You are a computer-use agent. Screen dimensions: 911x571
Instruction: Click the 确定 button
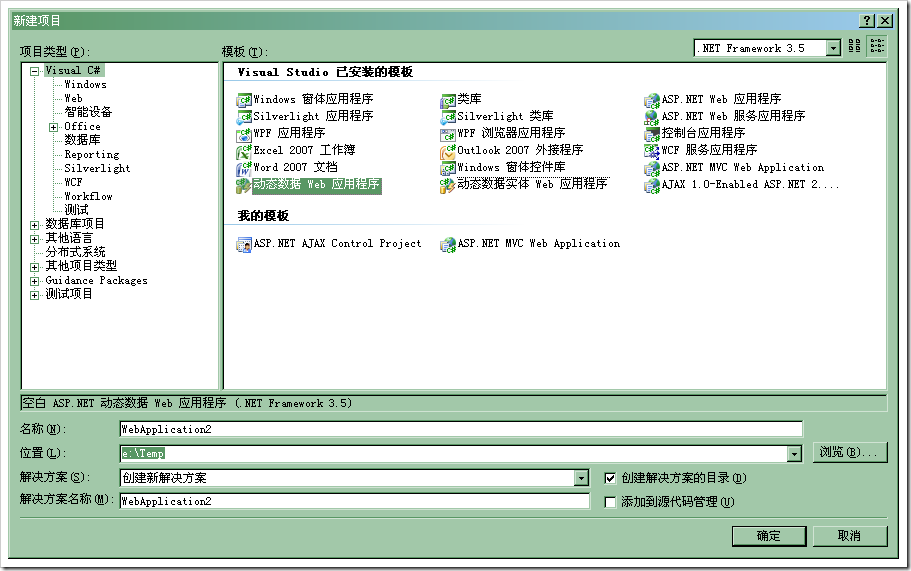(x=769, y=536)
